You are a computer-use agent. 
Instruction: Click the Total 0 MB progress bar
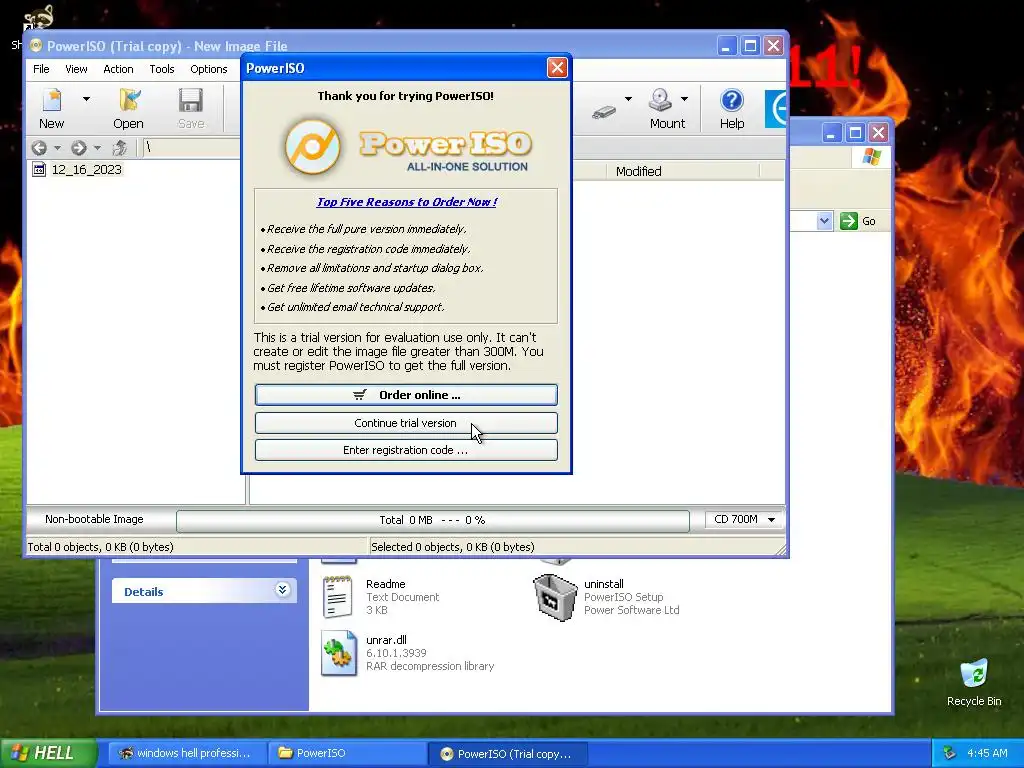[432, 520]
